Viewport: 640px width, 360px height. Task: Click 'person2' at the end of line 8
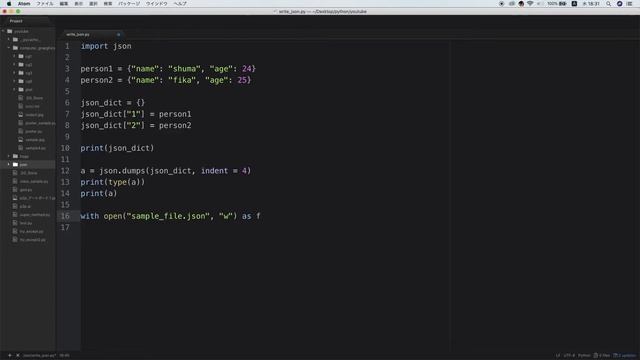point(175,125)
